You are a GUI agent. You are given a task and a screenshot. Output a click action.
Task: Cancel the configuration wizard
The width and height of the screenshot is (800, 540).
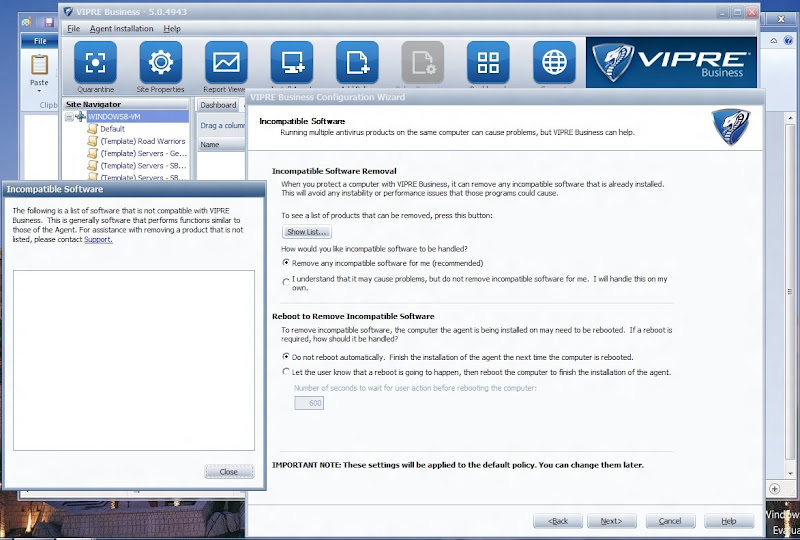670,521
